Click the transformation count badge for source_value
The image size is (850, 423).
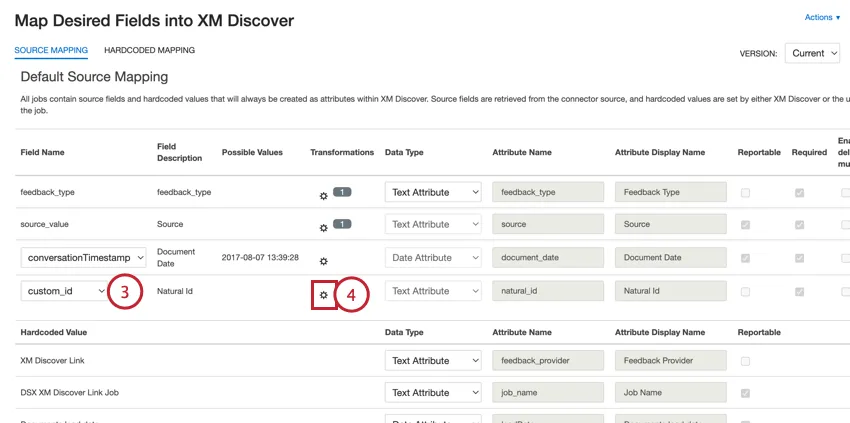pos(342,224)
